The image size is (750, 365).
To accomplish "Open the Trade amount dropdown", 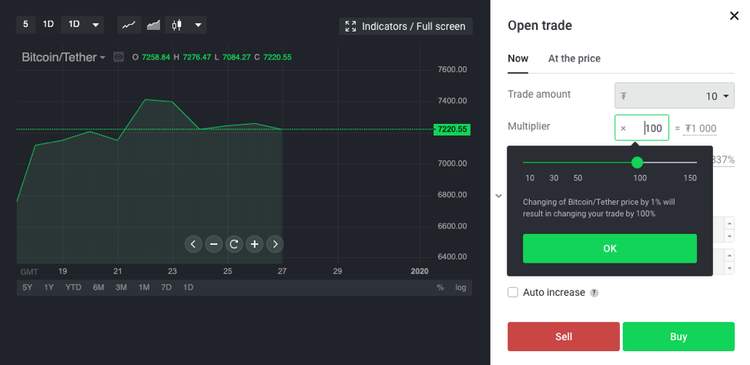I will click(x=674, y=96).
